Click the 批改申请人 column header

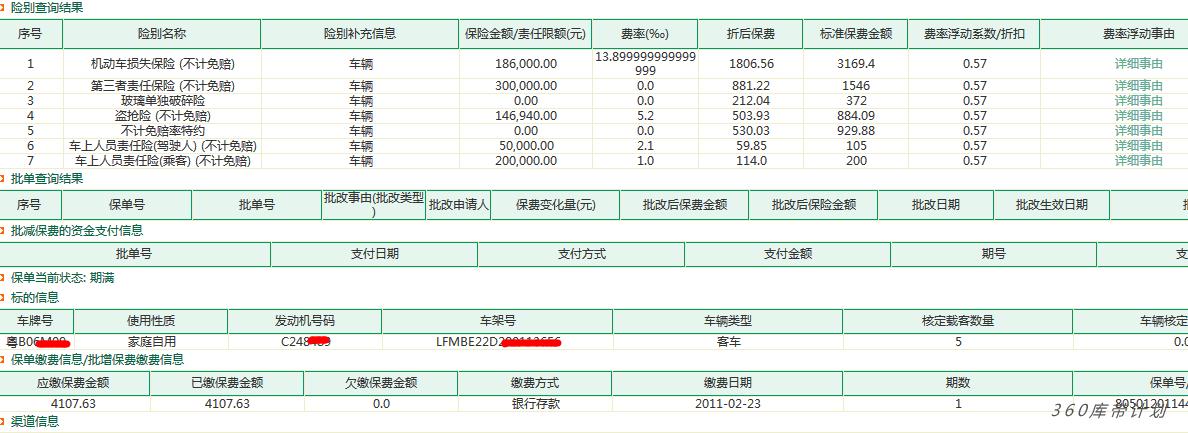tap(458, 204)
